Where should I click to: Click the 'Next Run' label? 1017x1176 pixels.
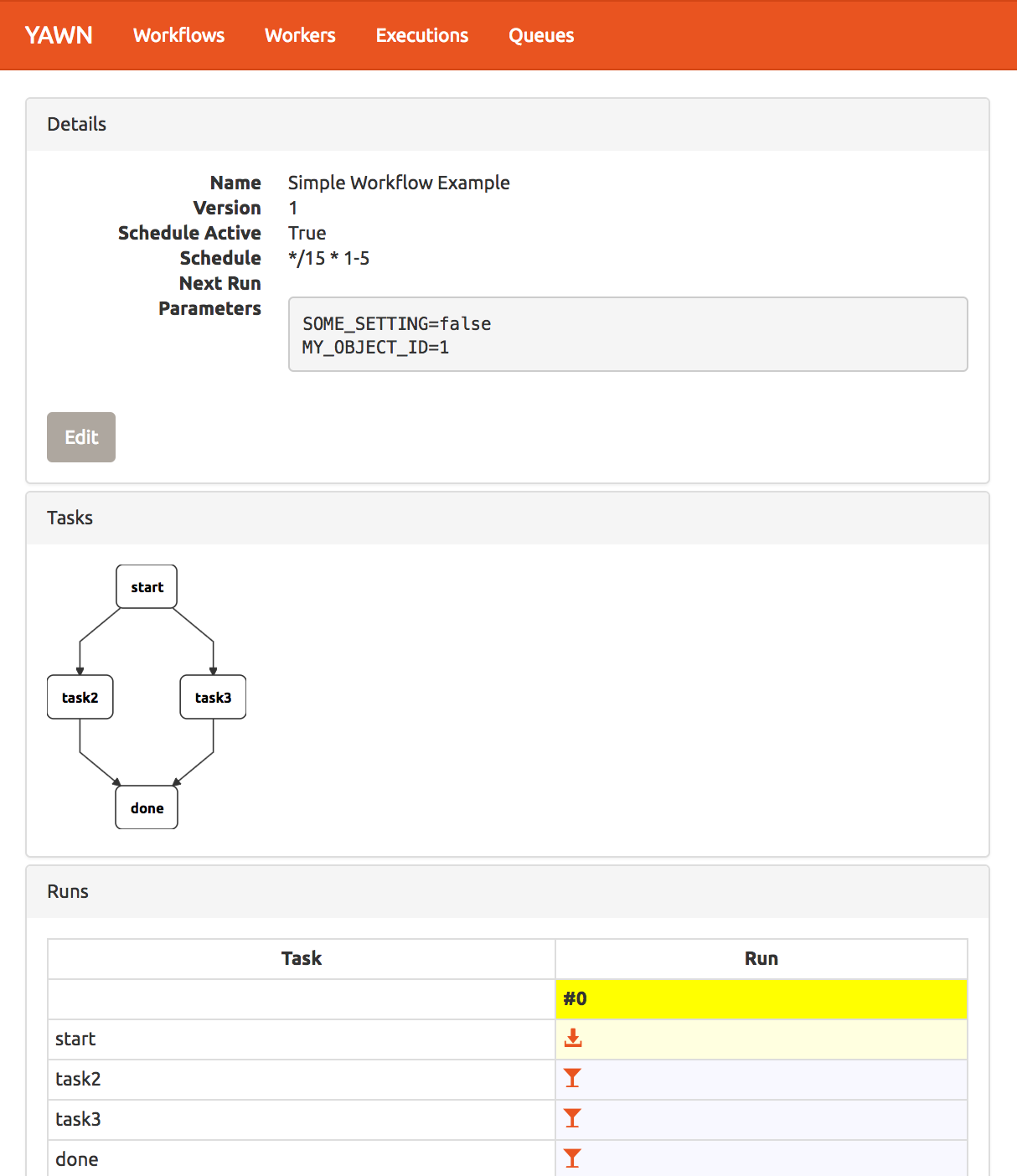coord(220,283)
